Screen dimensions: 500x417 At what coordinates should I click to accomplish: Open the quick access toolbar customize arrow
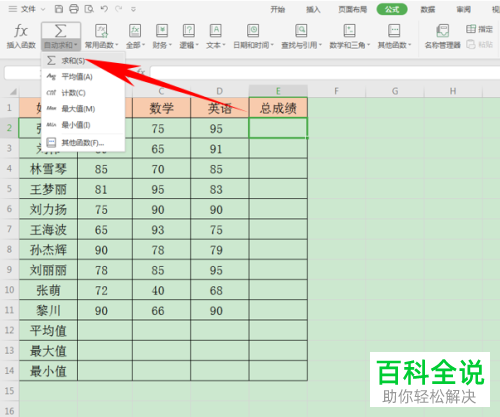tap(133, 9)
